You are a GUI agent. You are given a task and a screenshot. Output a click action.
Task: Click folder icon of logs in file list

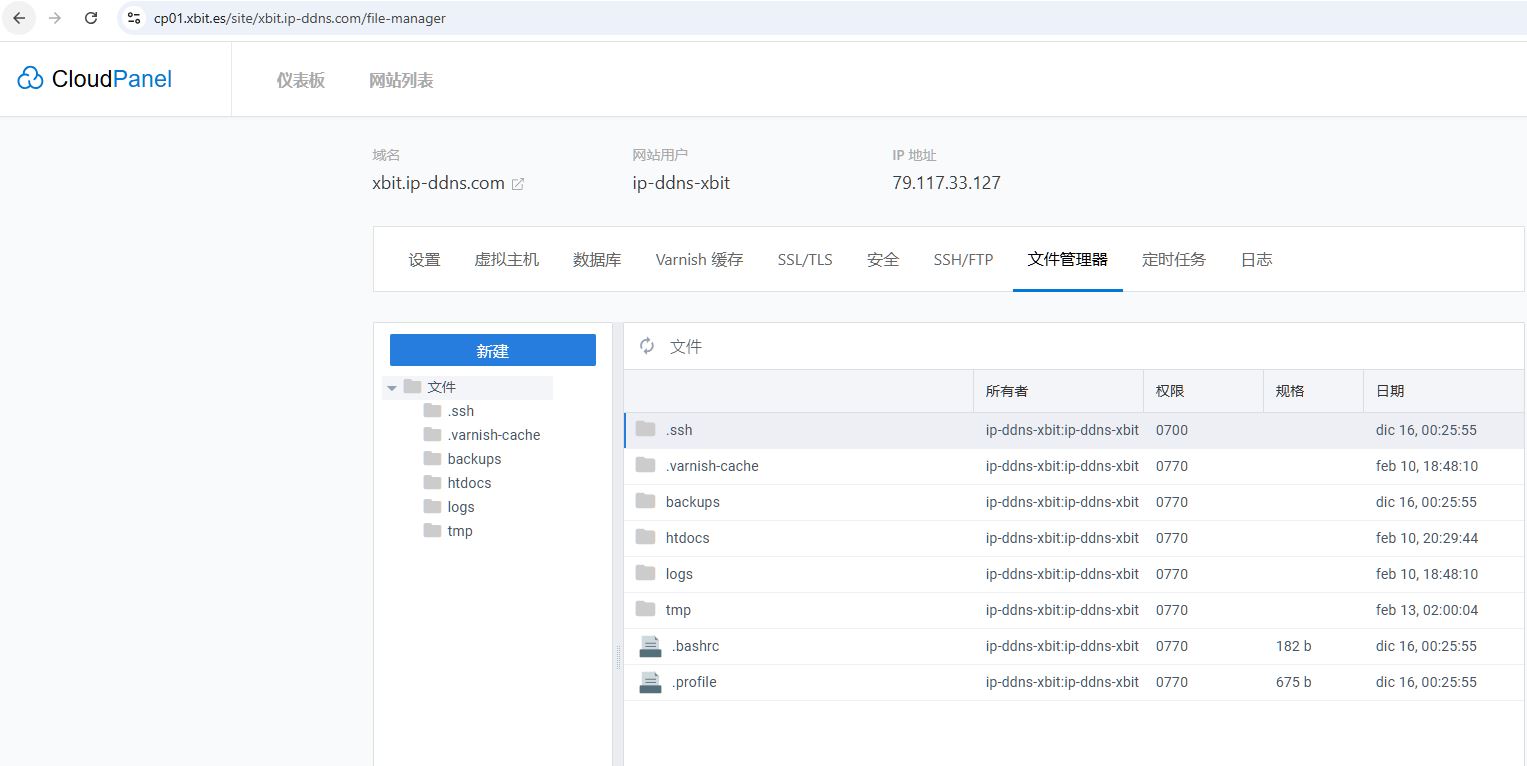point(646,573)
